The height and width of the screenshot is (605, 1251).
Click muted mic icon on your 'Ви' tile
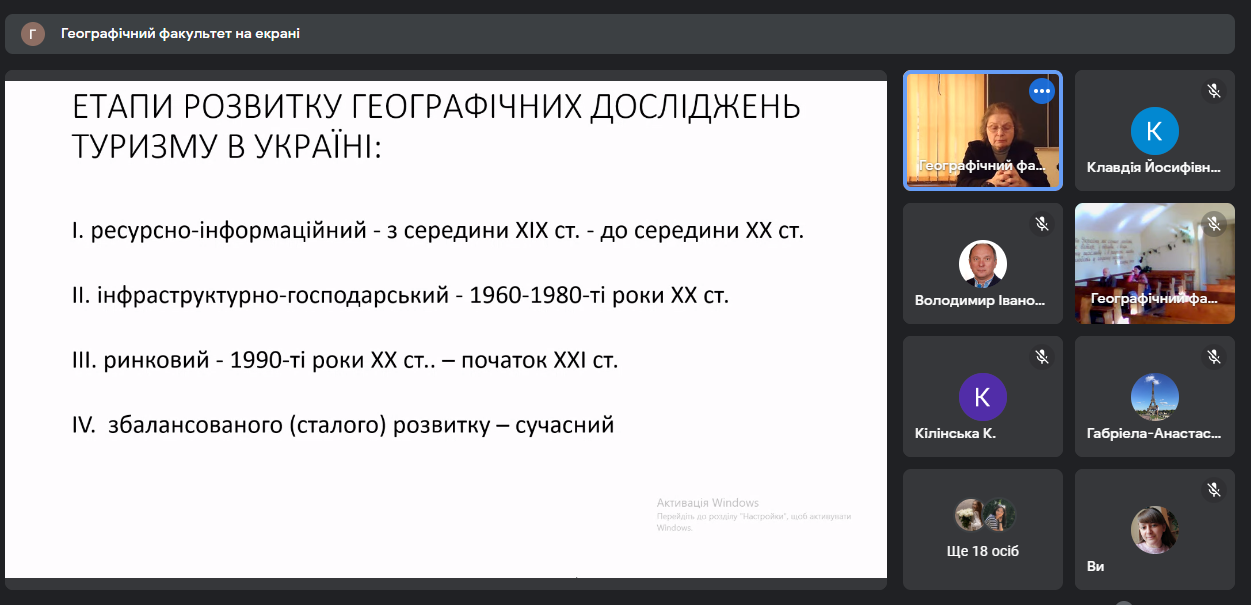(x=1214, y=489)
